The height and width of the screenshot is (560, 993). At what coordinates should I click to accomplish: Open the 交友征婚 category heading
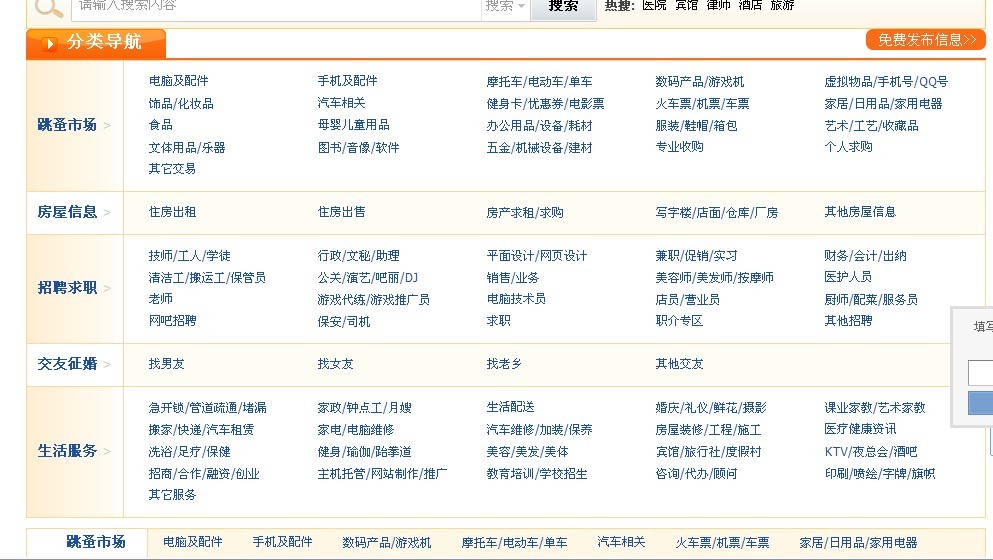67,364
